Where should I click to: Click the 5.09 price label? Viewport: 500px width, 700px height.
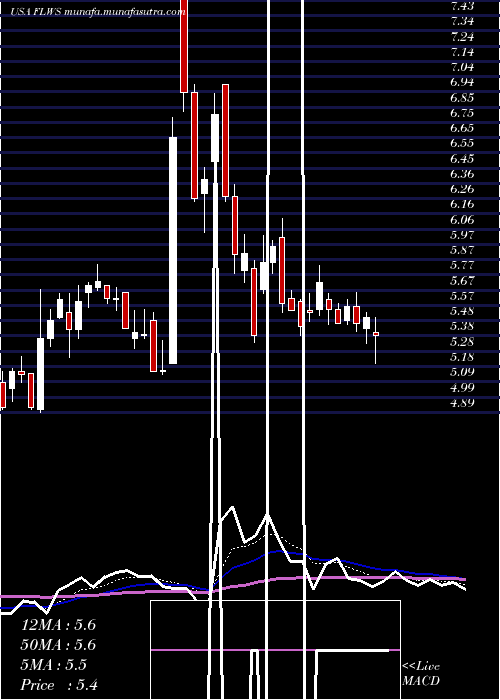click(x=462, y=372)
